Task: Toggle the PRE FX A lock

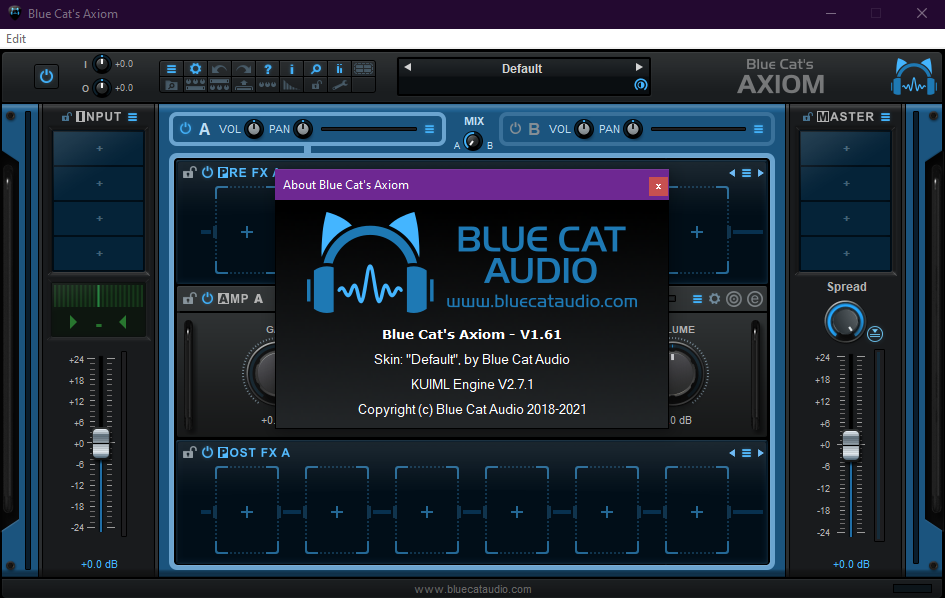Action: point(190,172)
